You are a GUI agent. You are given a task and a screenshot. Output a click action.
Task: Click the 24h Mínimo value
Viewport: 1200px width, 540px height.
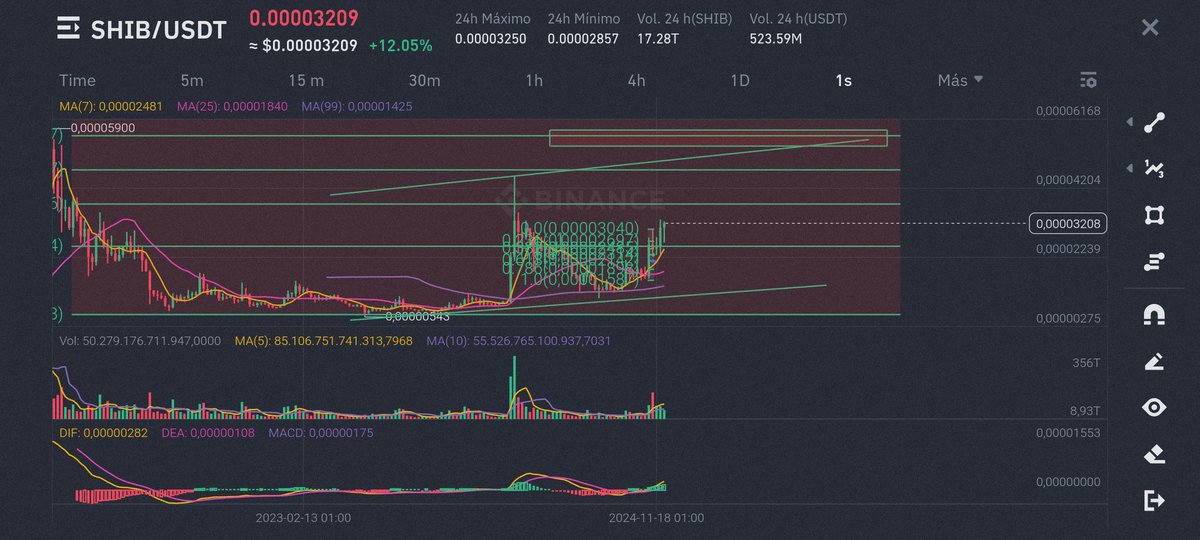[x=583, y=39]
